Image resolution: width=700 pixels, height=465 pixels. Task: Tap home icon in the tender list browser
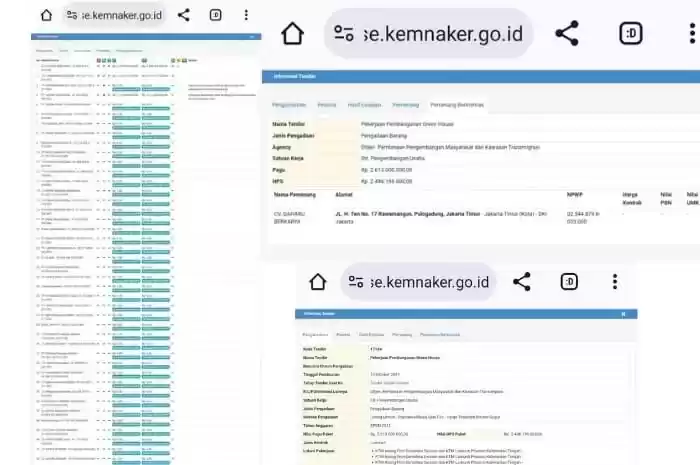(x=45, y=15)
